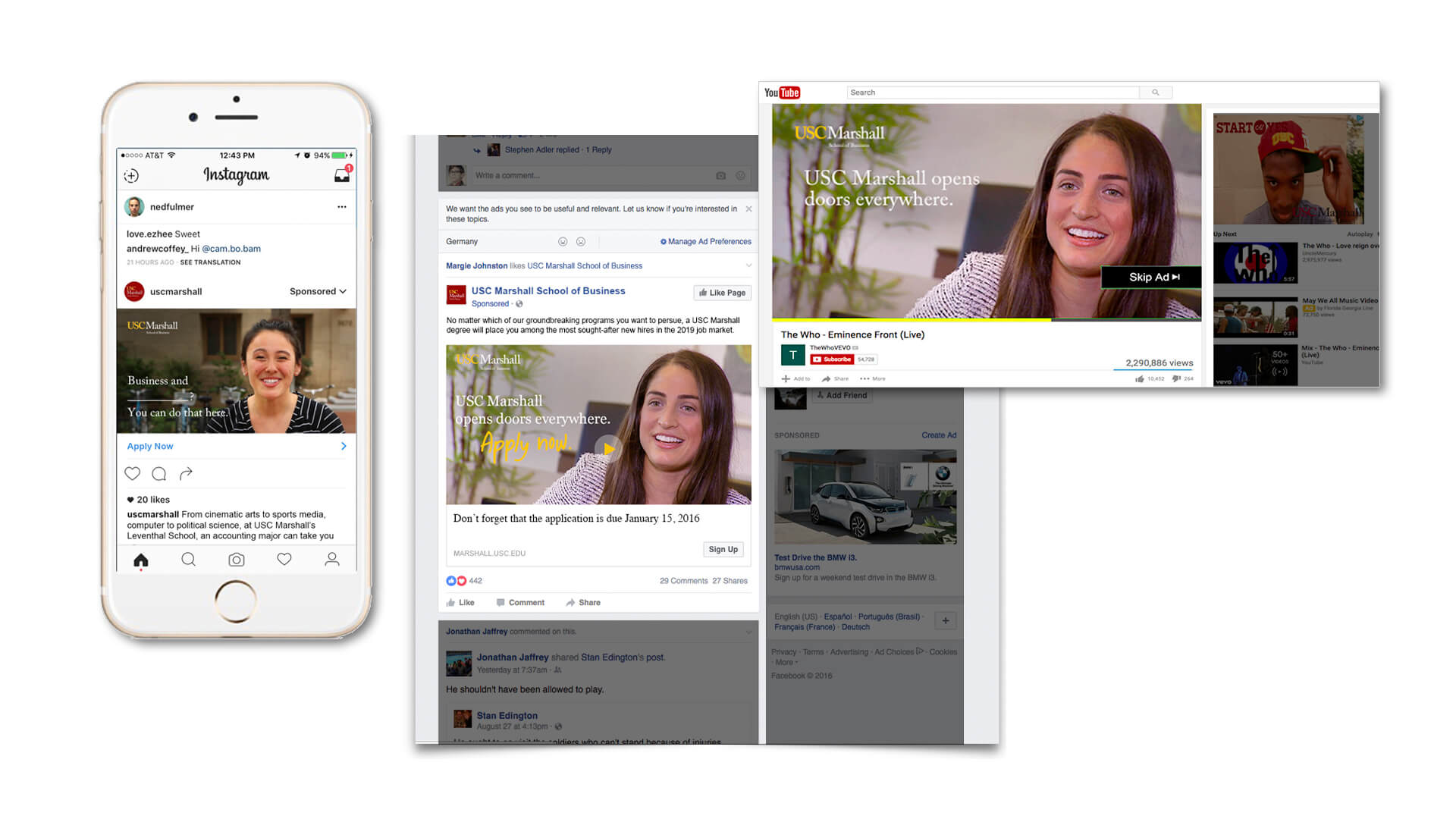1456x819 pixels.
Task: Click the YouTube search magnifier button
Action: click(x=1156, y=93)
